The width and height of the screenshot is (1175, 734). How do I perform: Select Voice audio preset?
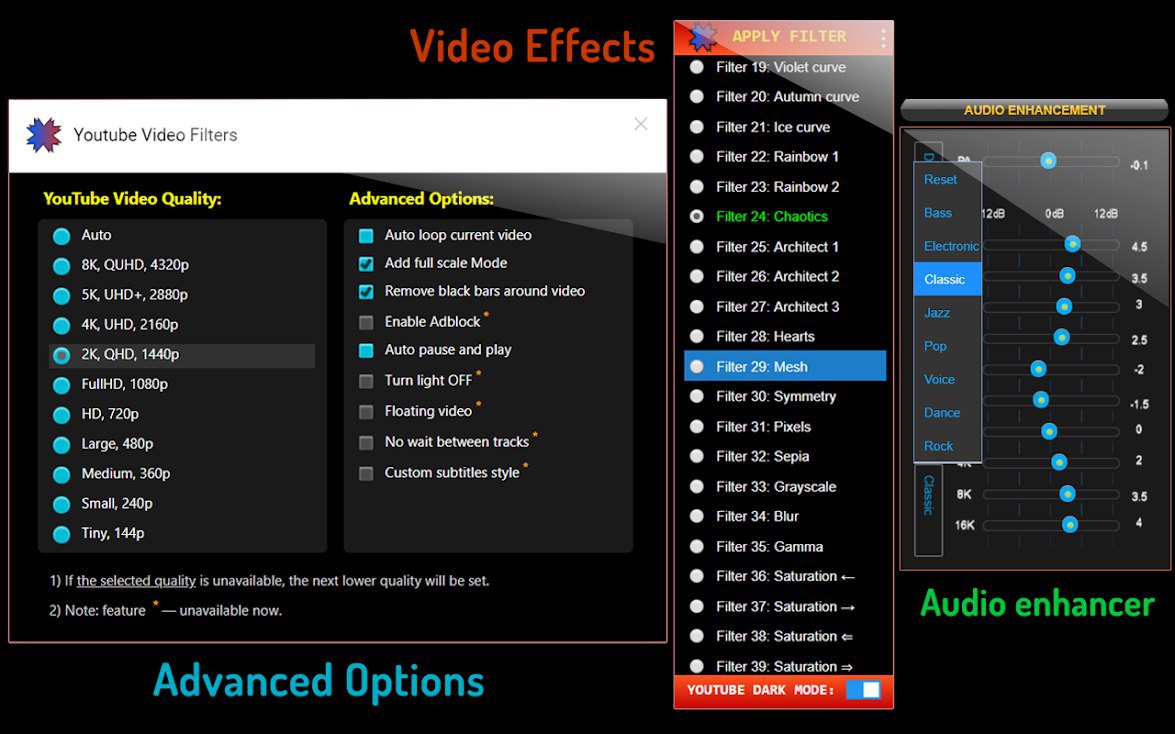[947, 379]
